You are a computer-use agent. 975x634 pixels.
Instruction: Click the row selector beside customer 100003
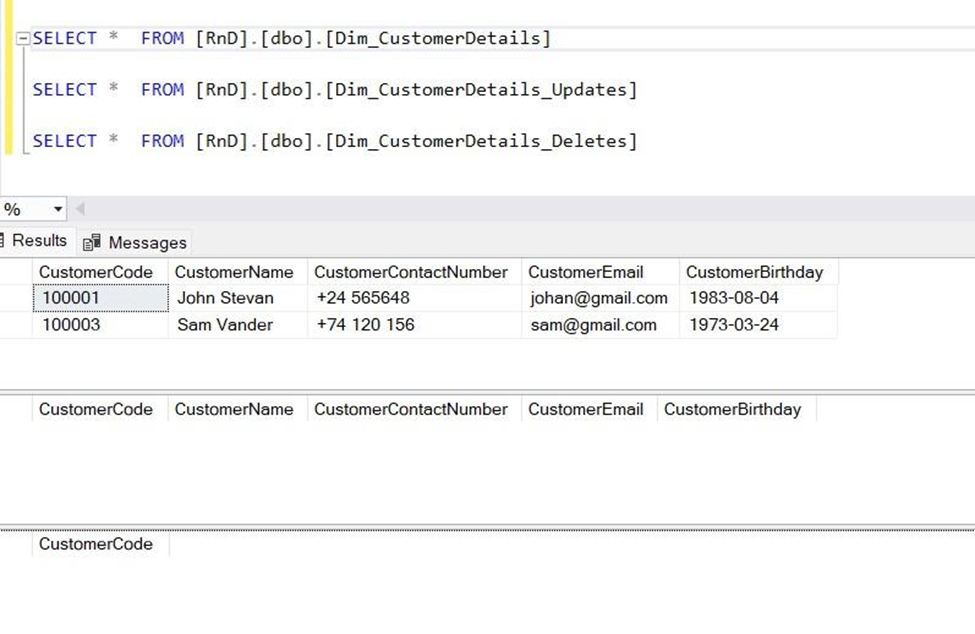[x=17, y=324]
